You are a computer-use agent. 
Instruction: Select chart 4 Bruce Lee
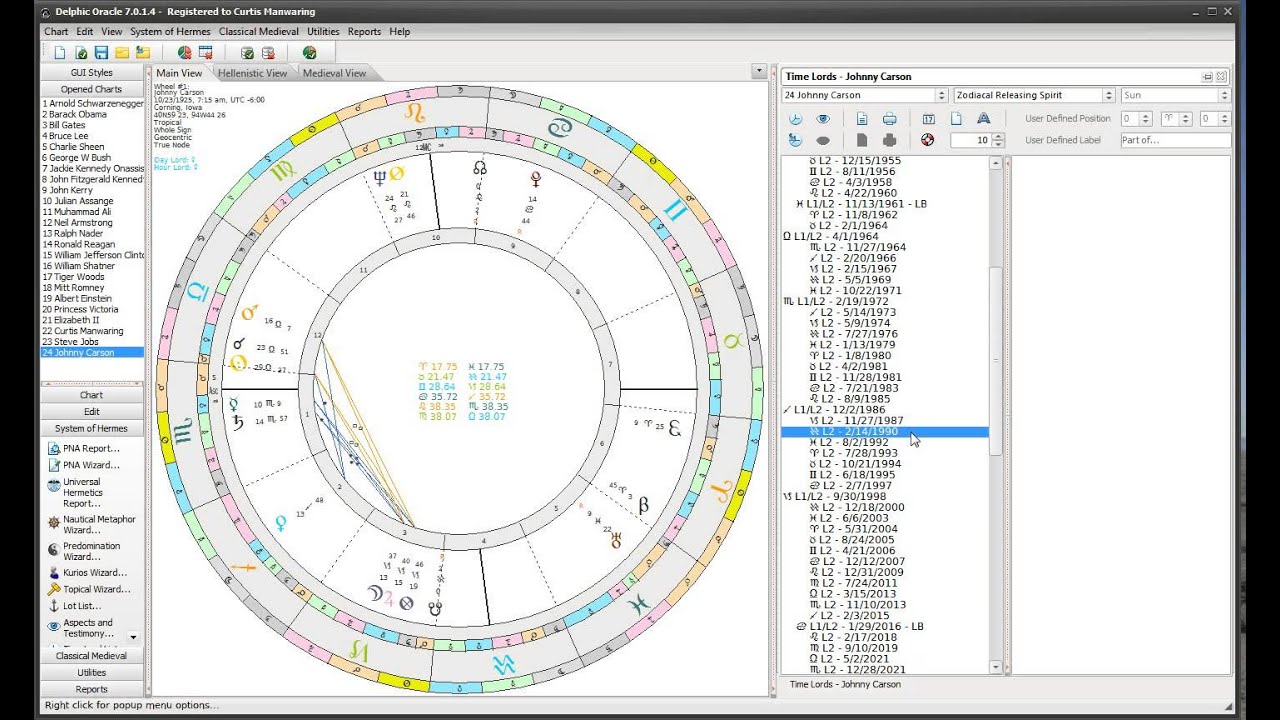click(92, 136)
